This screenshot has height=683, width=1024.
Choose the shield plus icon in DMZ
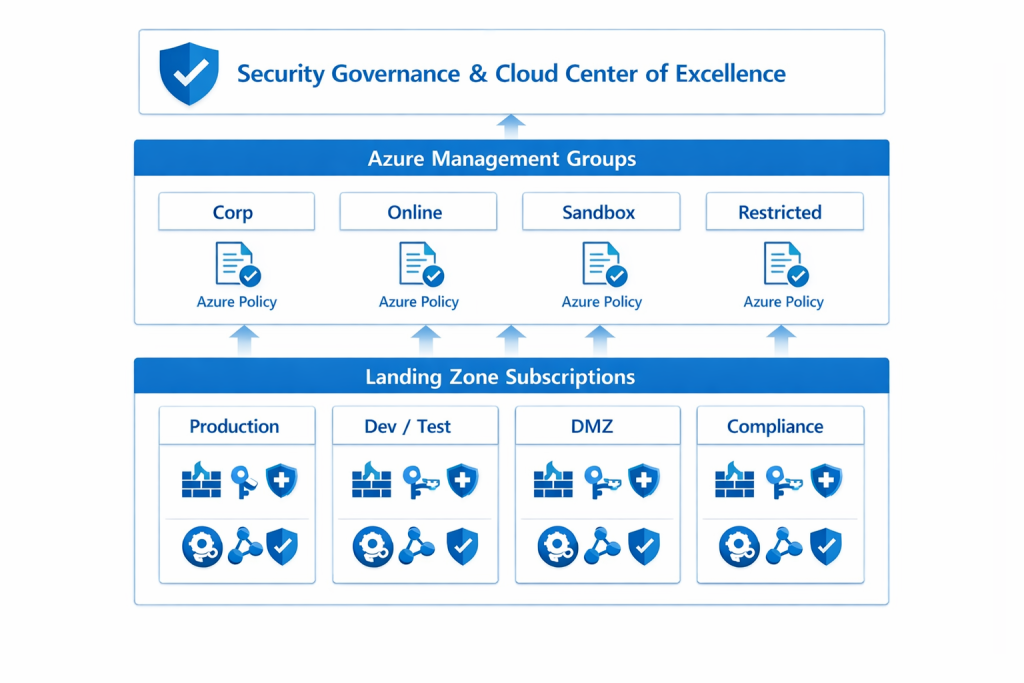(x=644, y=481)
